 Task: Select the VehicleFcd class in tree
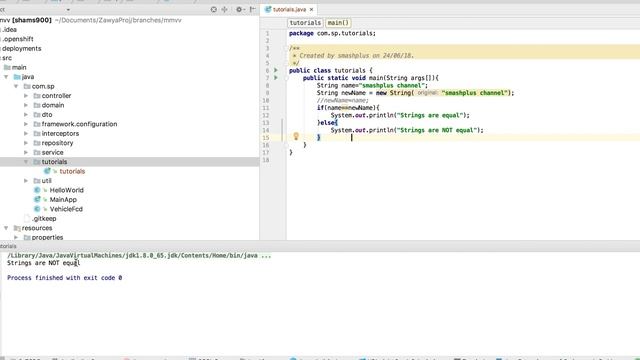66,209
